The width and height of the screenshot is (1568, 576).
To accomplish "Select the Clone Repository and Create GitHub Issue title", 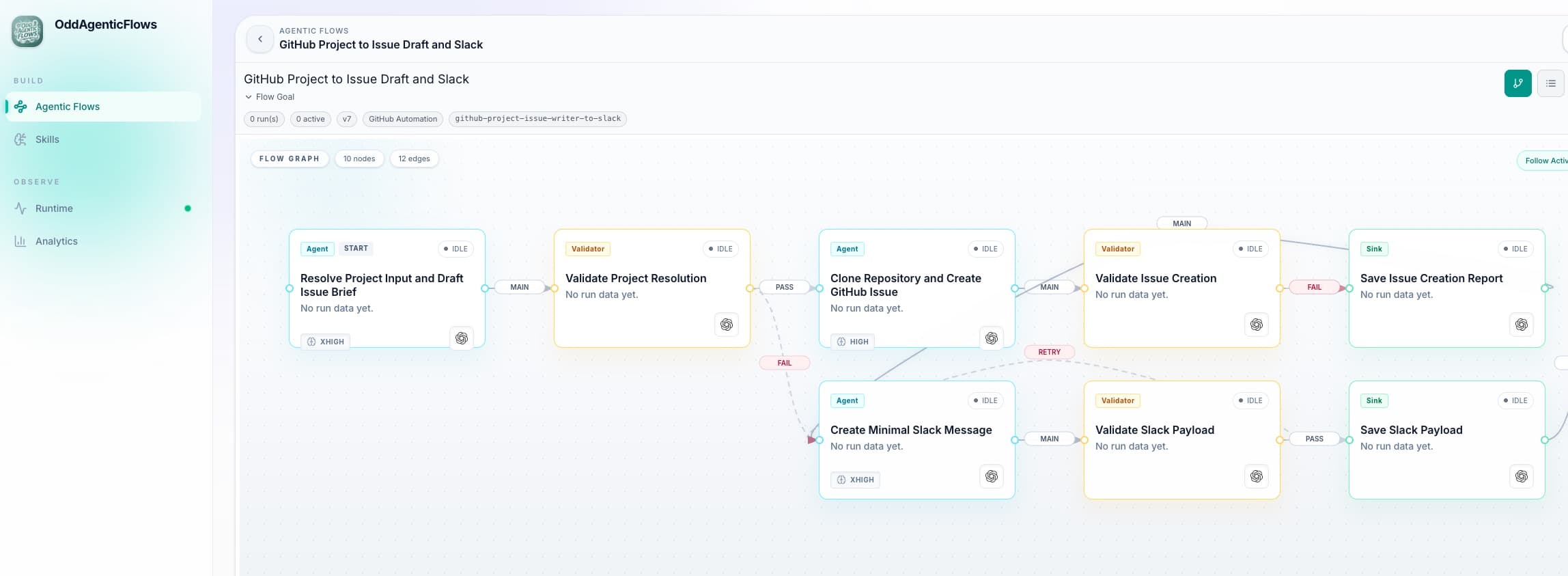I will [906, 285].
